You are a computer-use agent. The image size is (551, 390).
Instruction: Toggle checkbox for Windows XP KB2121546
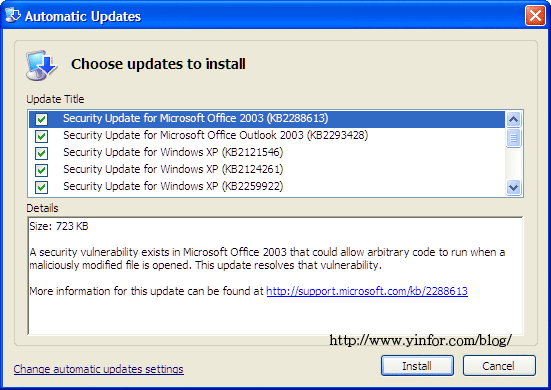[x=41, y=153]
